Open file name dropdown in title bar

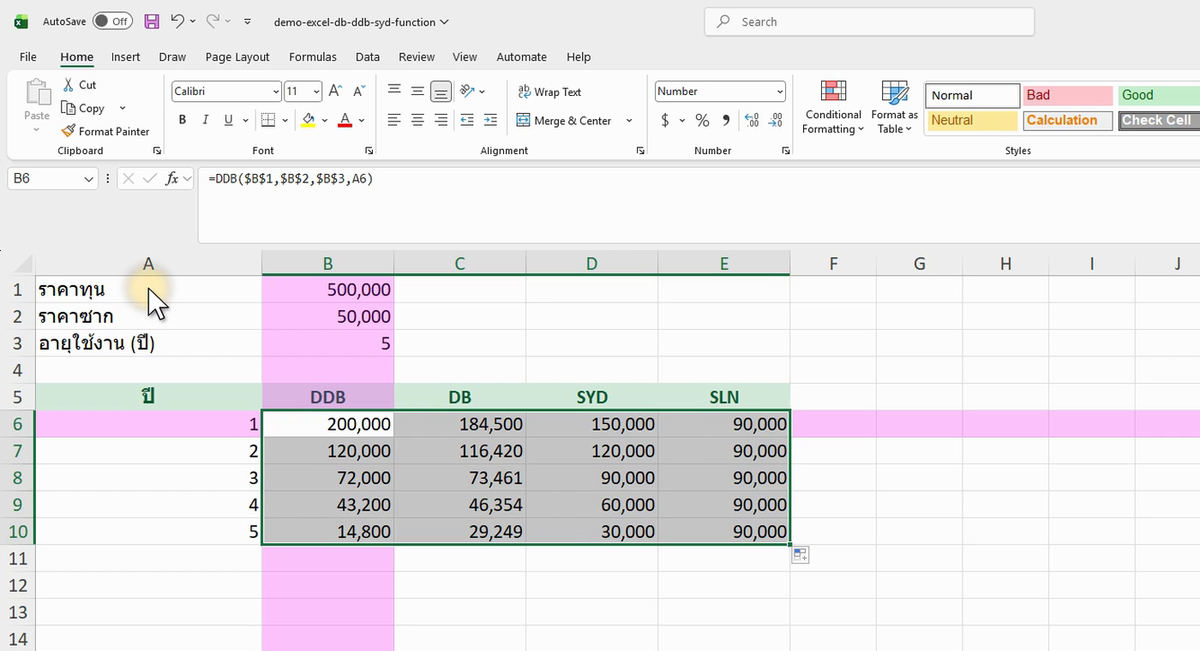coord(444,21)
